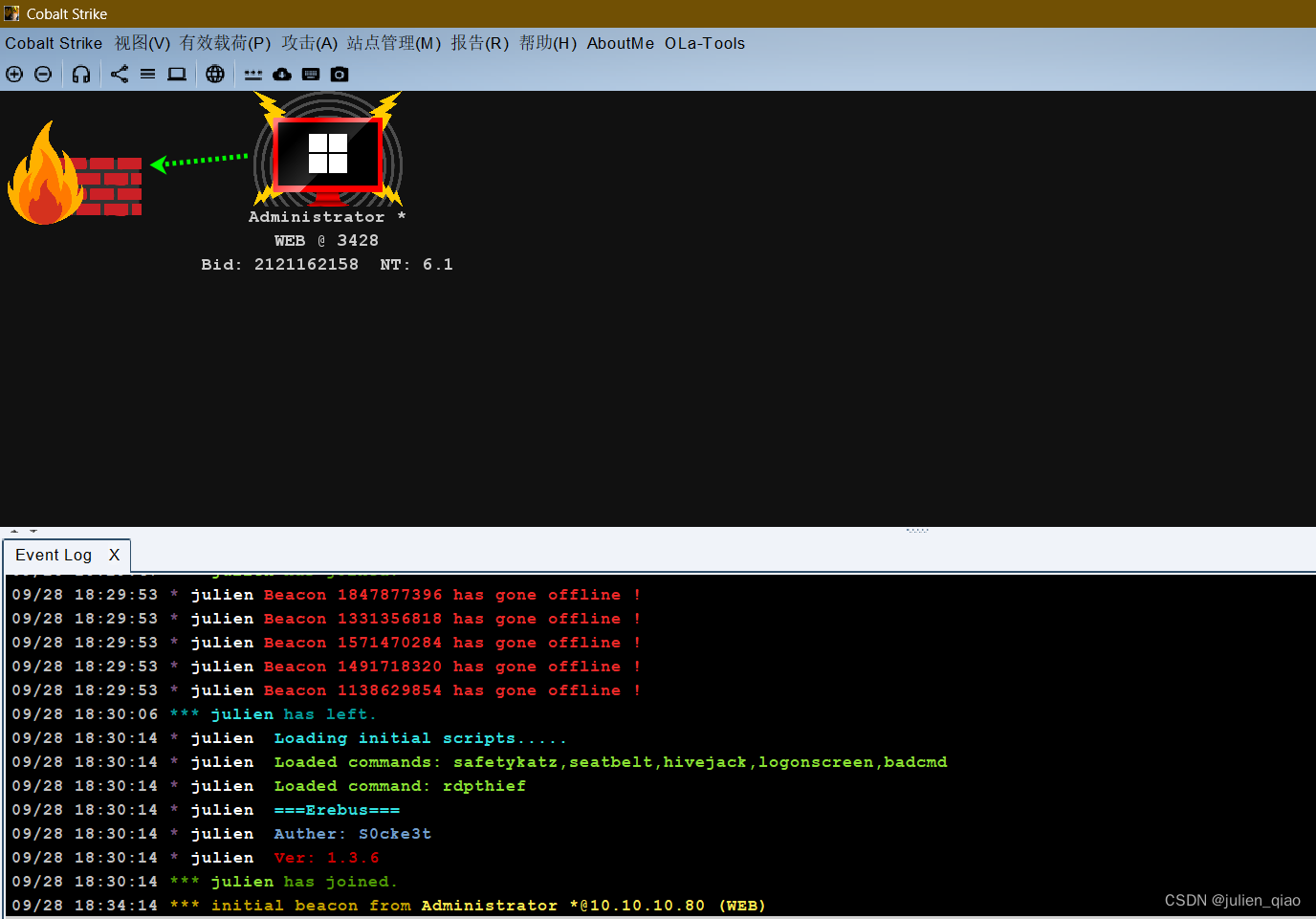Open the 站点管理(M) menu
1316x919 pixels.
[394, 43]
